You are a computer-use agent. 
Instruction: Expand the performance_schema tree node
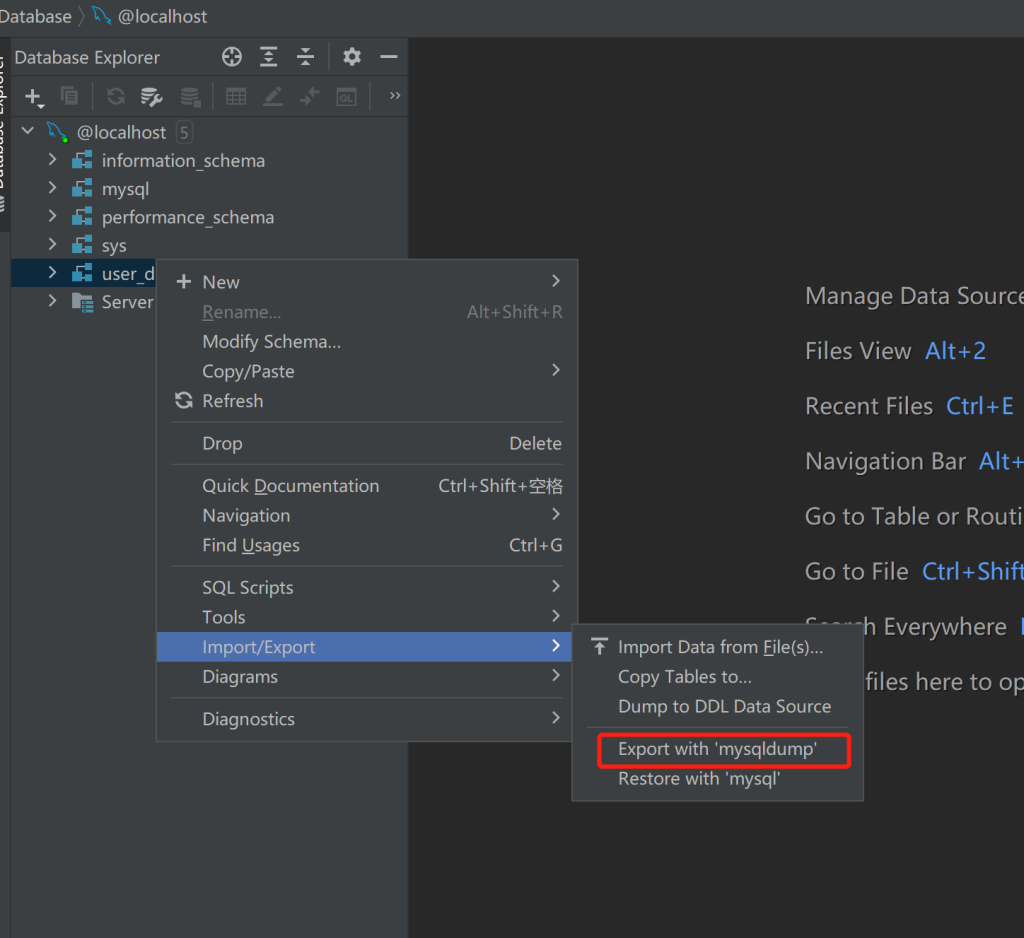53,217
